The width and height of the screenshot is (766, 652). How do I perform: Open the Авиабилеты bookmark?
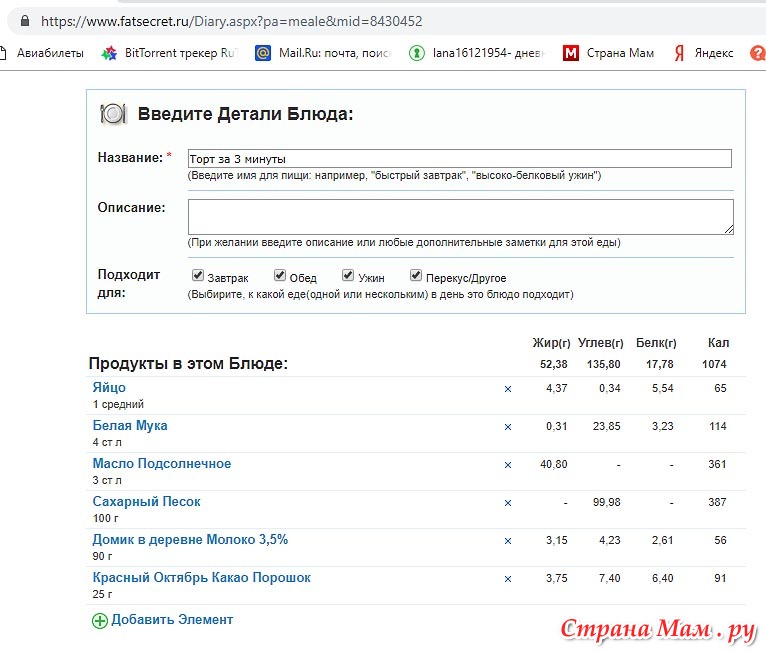pyautogui.click(x=42, y=53)
